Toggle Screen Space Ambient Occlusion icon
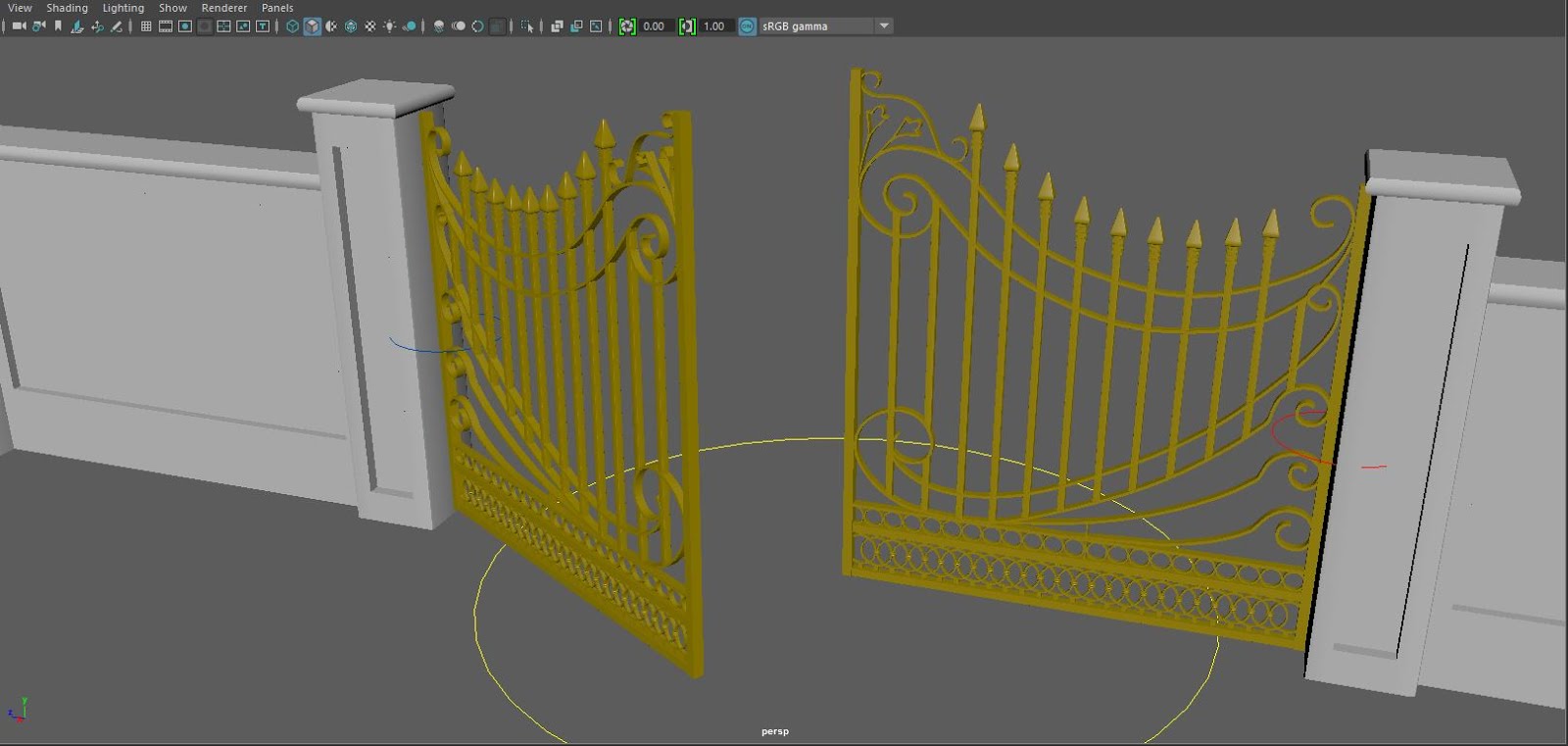 (439, 26)
